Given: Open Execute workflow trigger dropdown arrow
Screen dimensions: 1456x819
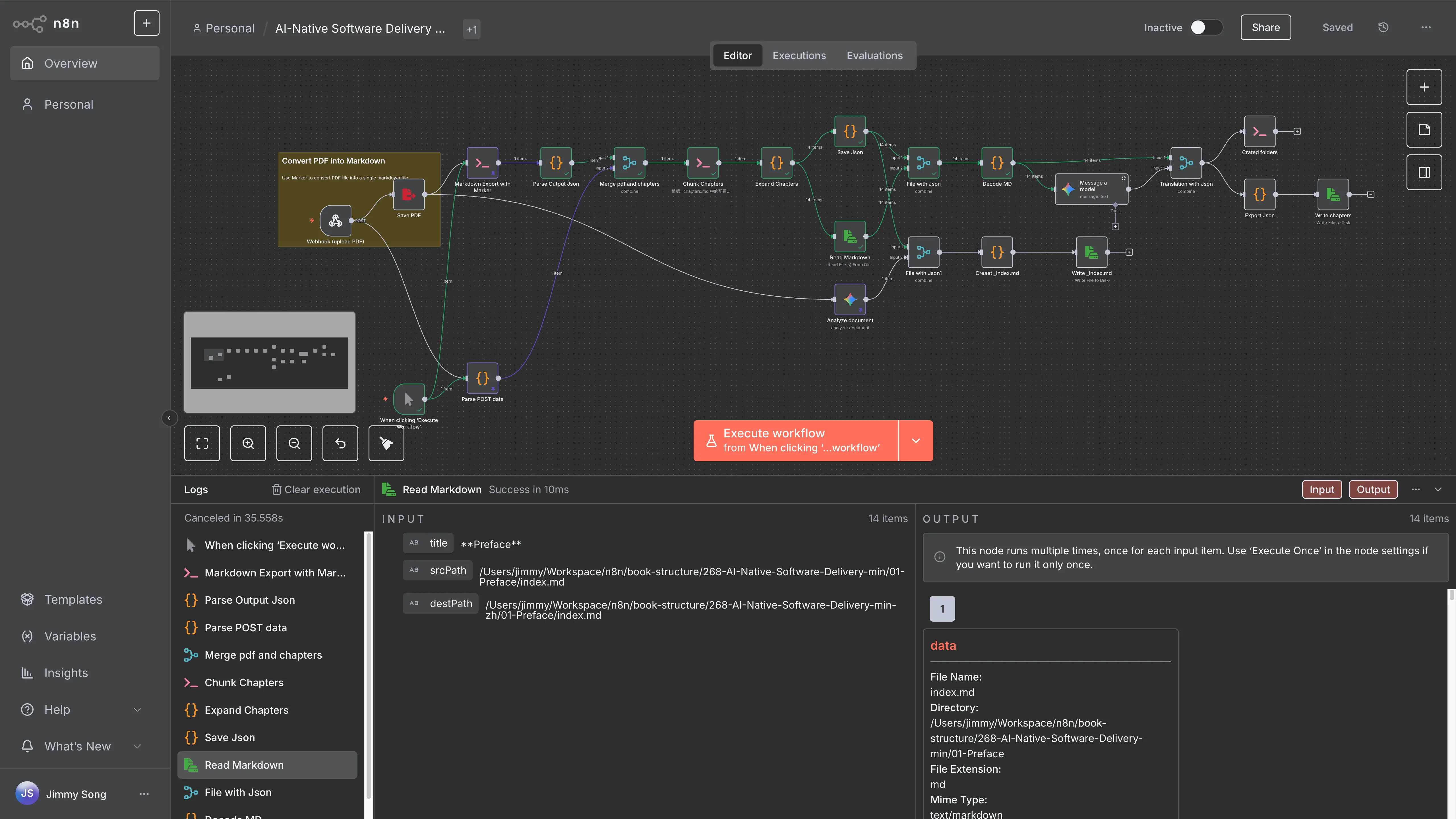Looking at the screenshot, I should 916,440.
